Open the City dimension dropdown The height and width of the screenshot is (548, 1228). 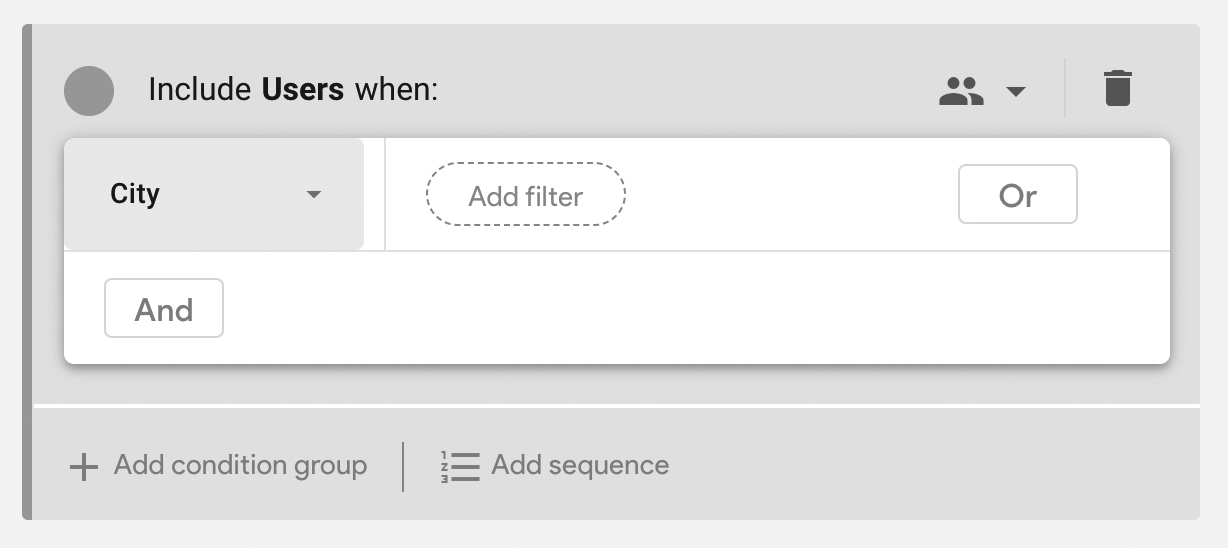214,194
